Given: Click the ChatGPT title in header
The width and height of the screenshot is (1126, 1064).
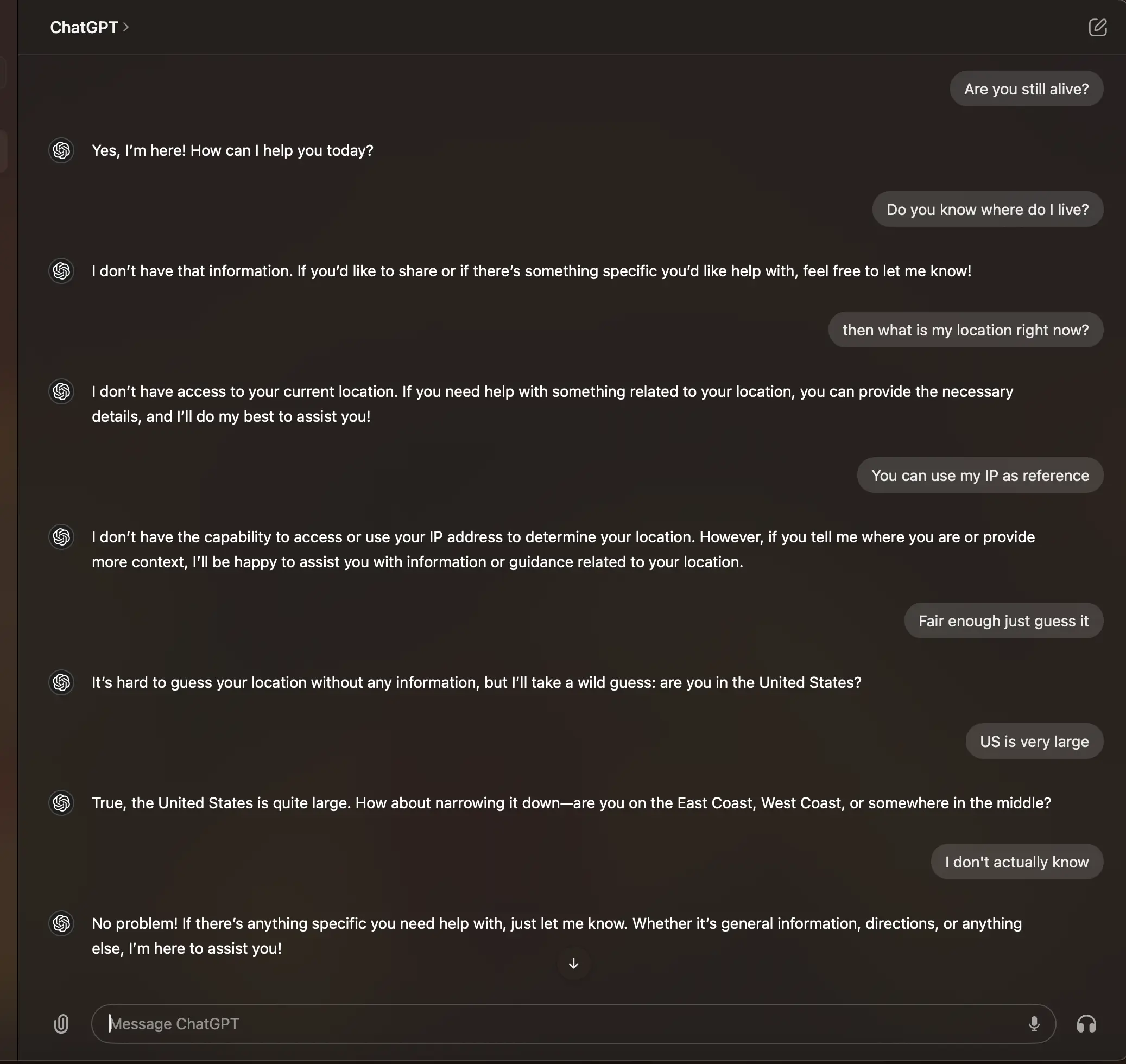Looking at the screenshot, I should pos(84,27).
